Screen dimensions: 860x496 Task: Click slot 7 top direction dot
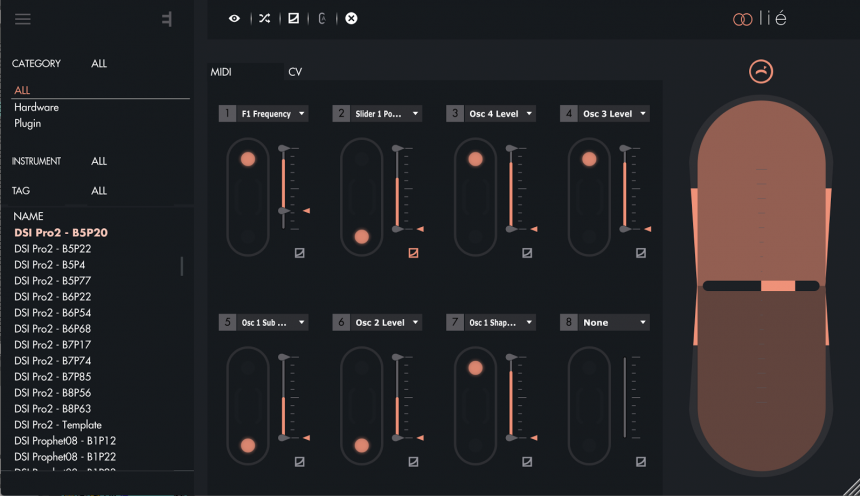476,368
